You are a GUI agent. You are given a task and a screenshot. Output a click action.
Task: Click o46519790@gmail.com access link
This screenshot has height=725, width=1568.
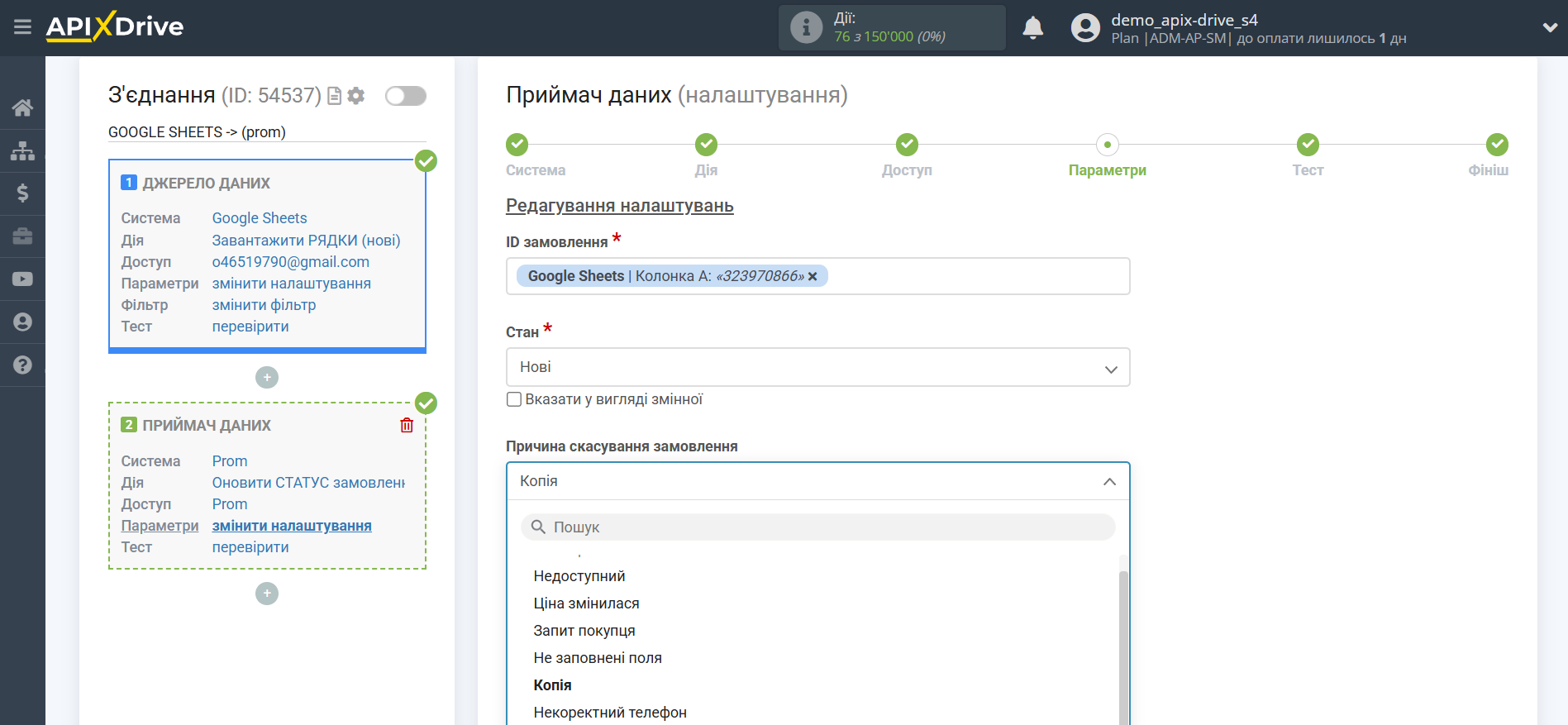[291, 262]
